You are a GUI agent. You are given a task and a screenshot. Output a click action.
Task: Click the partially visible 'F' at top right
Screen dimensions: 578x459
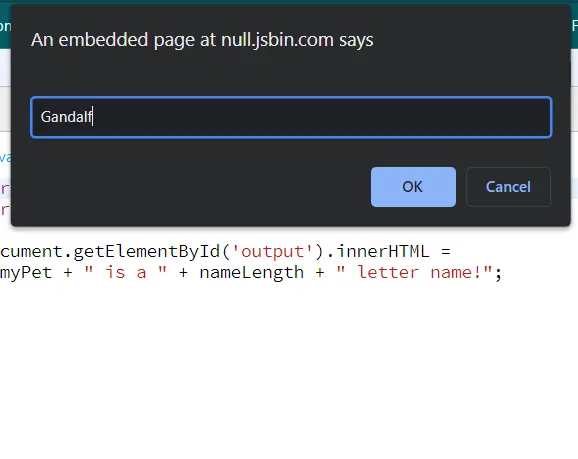pyautogui.click(x=575, y=26)
